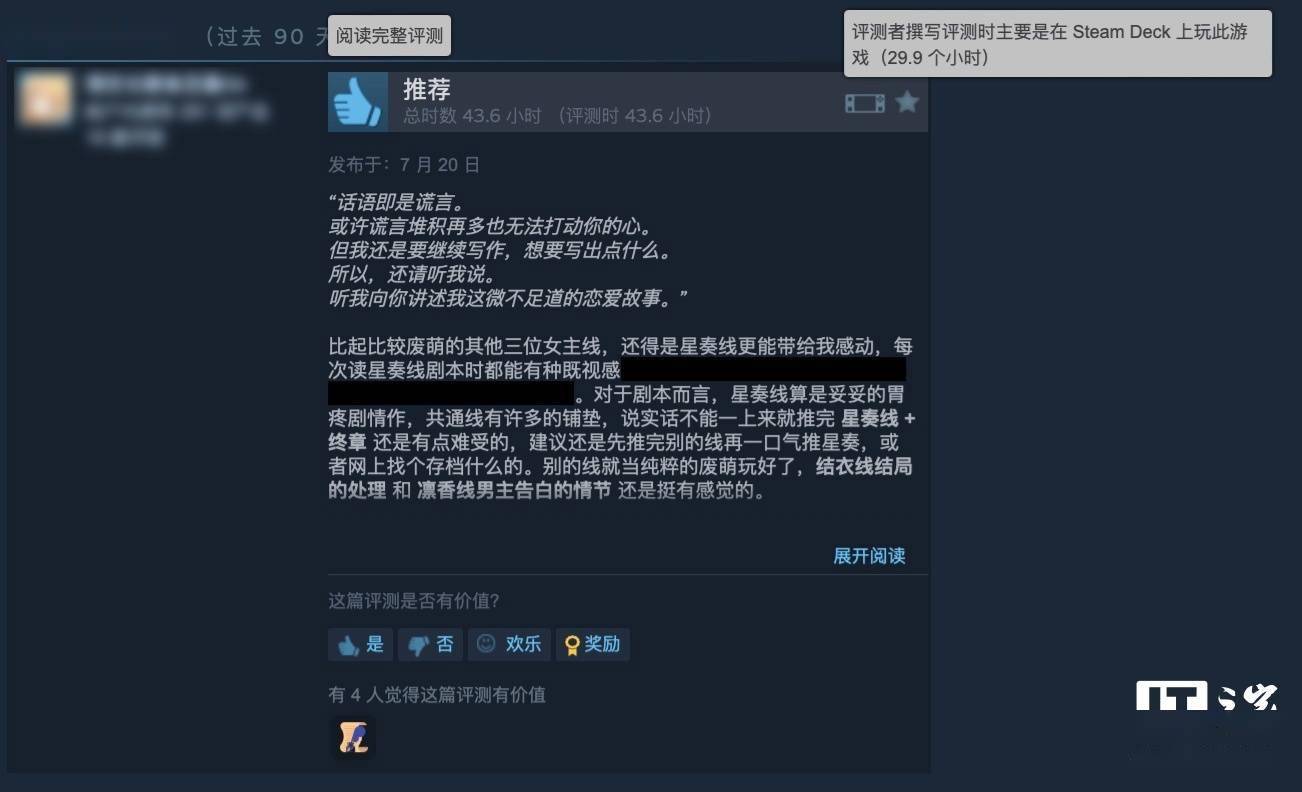Image resolution: width=1302 pixels, height=792 pixels.
Task: Click the star icon in review header
Action: tap(907, 102)
